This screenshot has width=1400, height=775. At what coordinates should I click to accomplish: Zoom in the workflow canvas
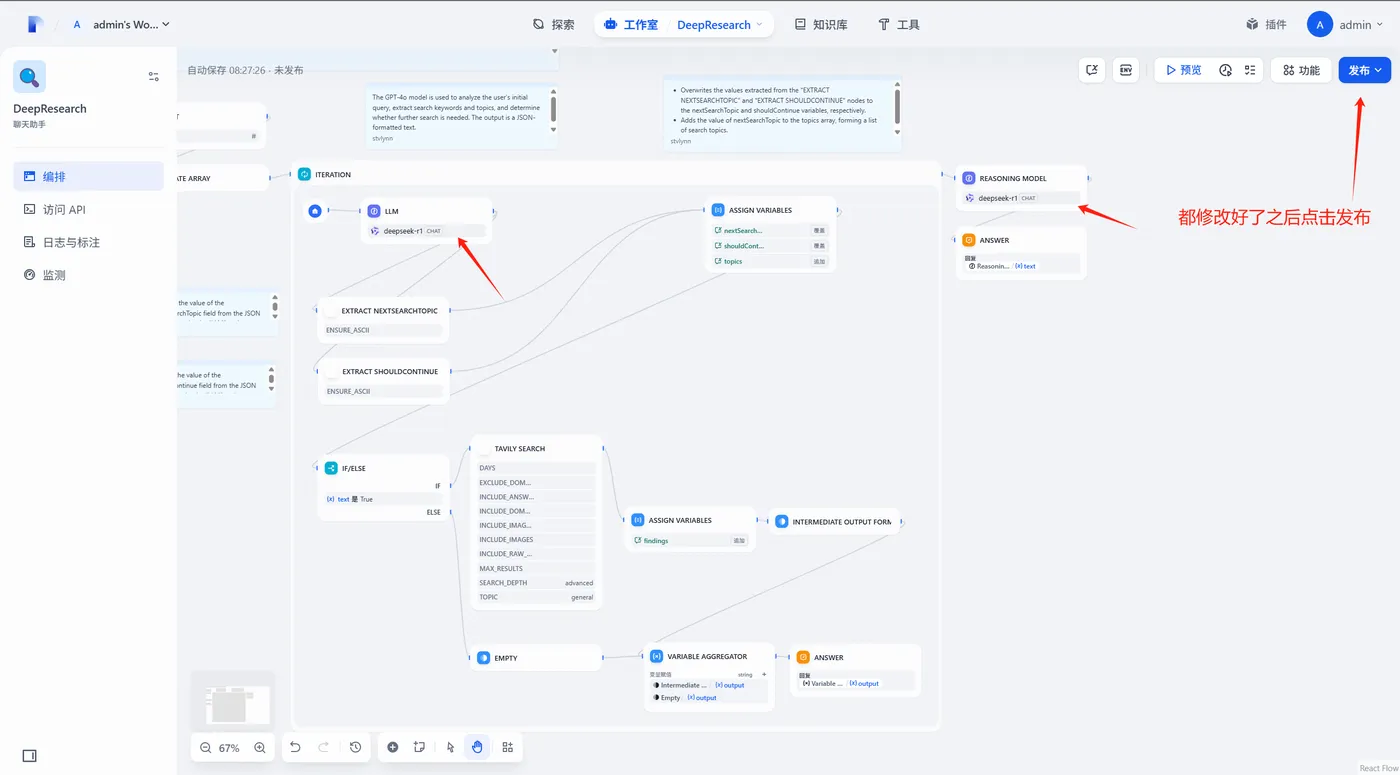[x=260, y=748]
